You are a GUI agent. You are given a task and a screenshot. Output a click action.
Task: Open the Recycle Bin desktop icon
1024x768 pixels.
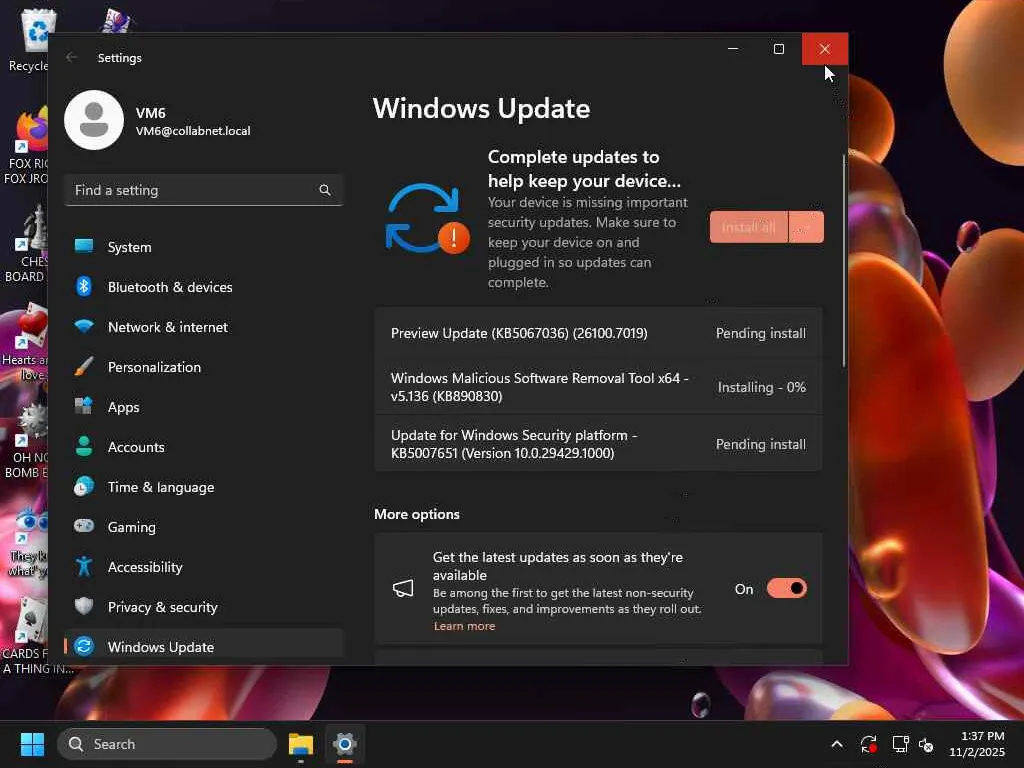(31, 40)
